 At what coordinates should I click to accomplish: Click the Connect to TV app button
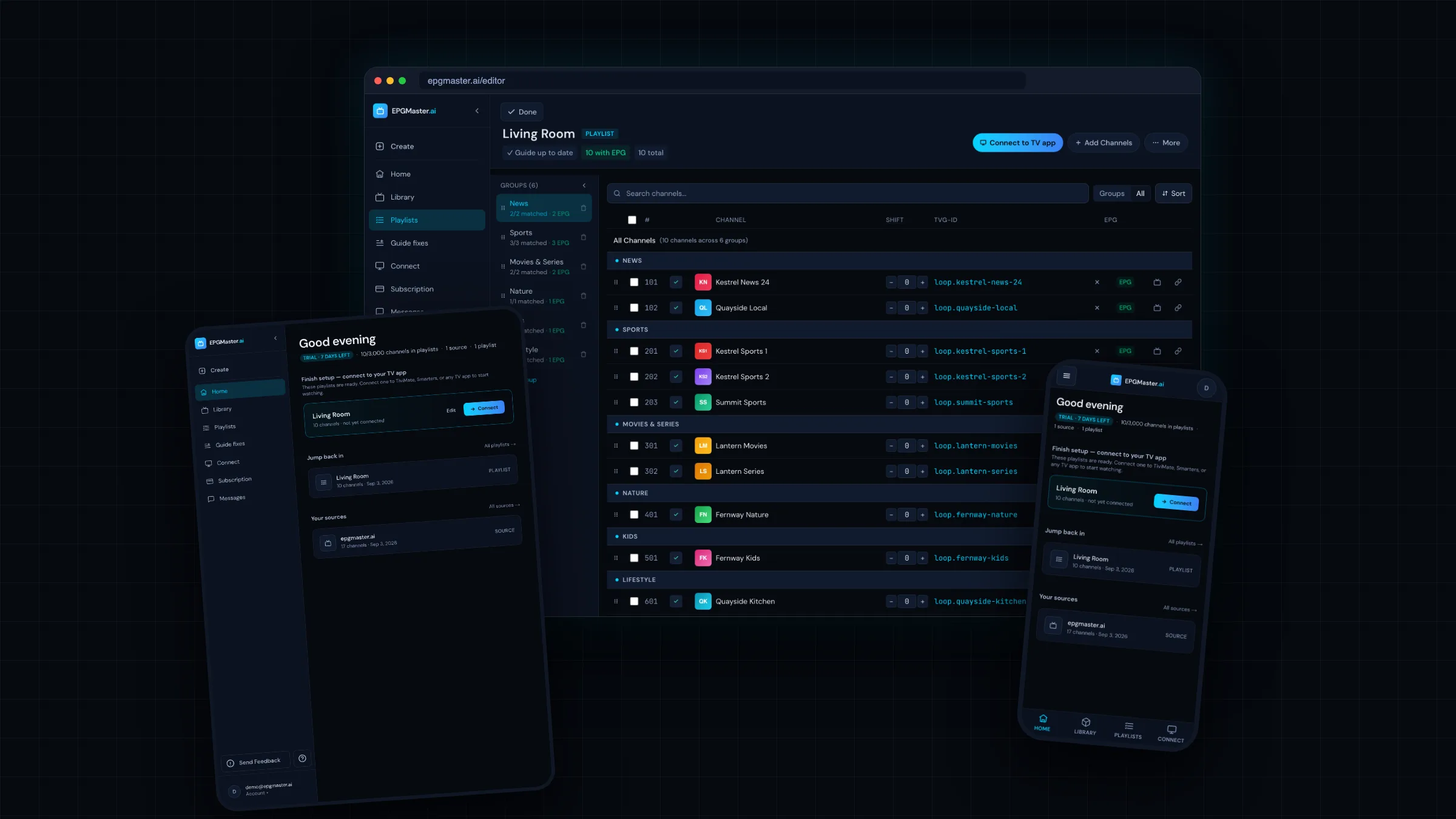pyautogui.click(x=1017, y=143)
